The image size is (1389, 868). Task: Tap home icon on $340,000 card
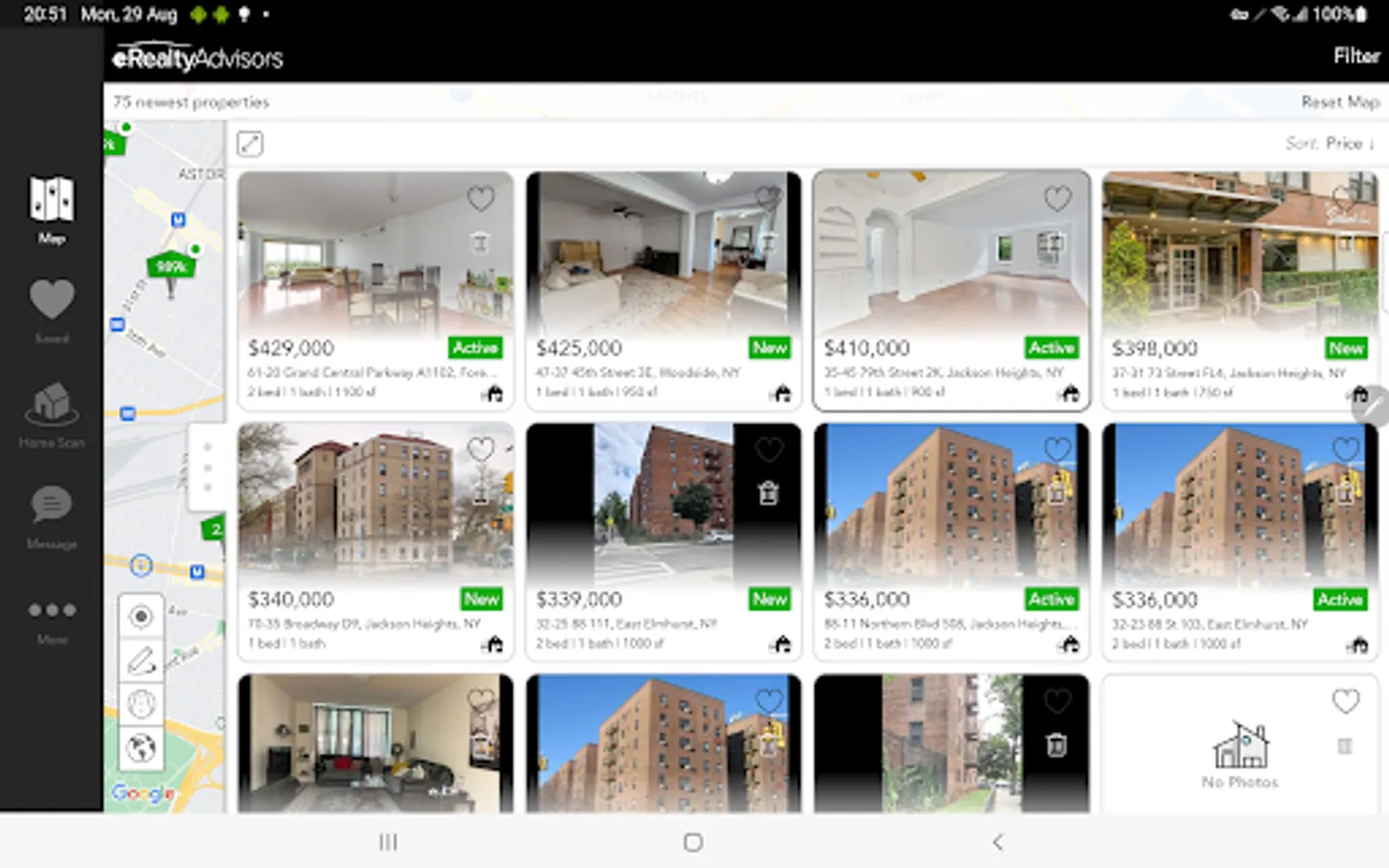pyautogui.click(x=493, y=643)
